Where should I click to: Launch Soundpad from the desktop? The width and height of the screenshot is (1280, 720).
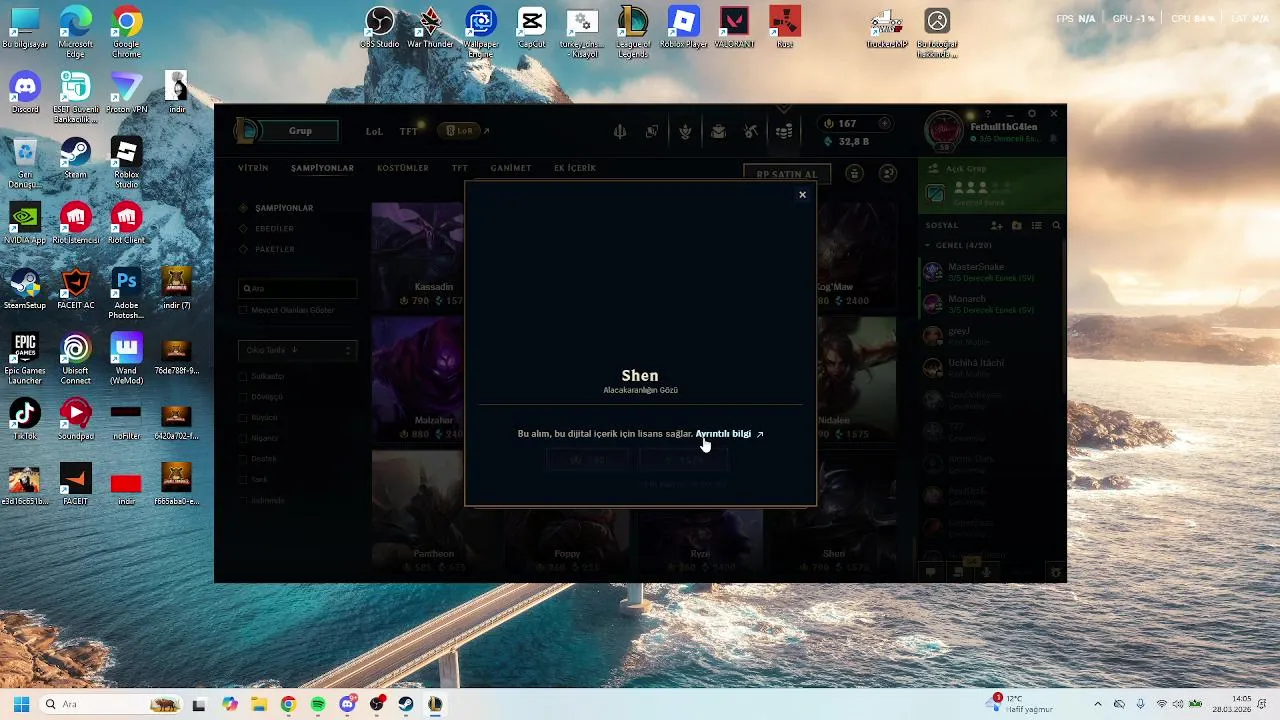75,419
